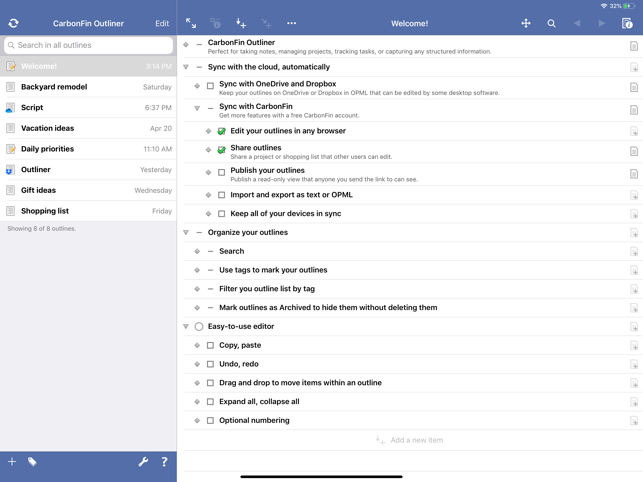Click the move arrows icon in toolbar
The height and width of the screenshot is (482, 643).
(526, 23)
